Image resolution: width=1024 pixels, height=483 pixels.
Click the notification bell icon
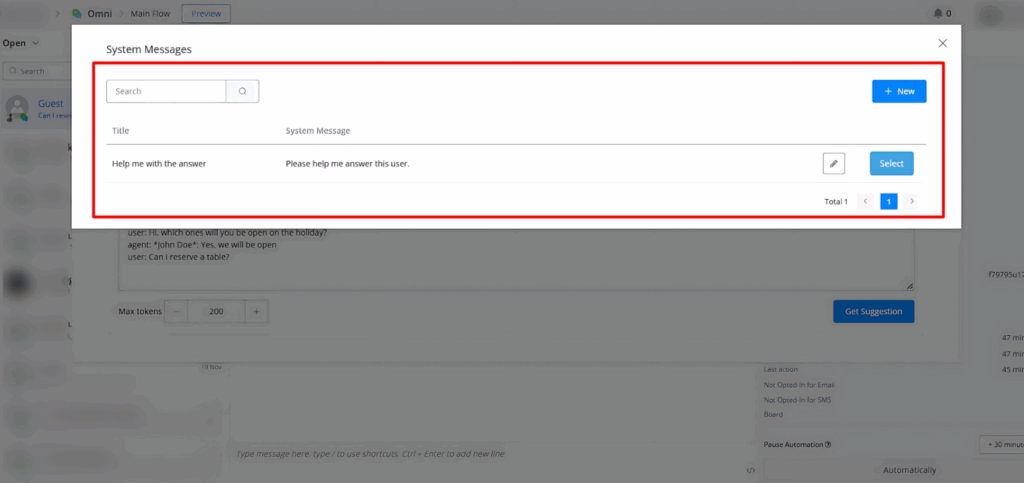point(936,14)
